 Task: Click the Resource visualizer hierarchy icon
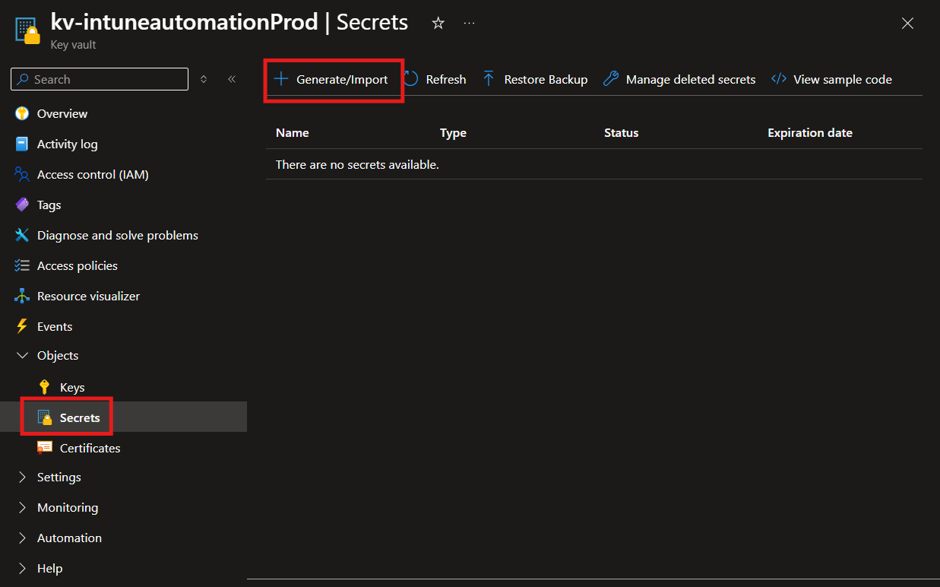point(22,296)
